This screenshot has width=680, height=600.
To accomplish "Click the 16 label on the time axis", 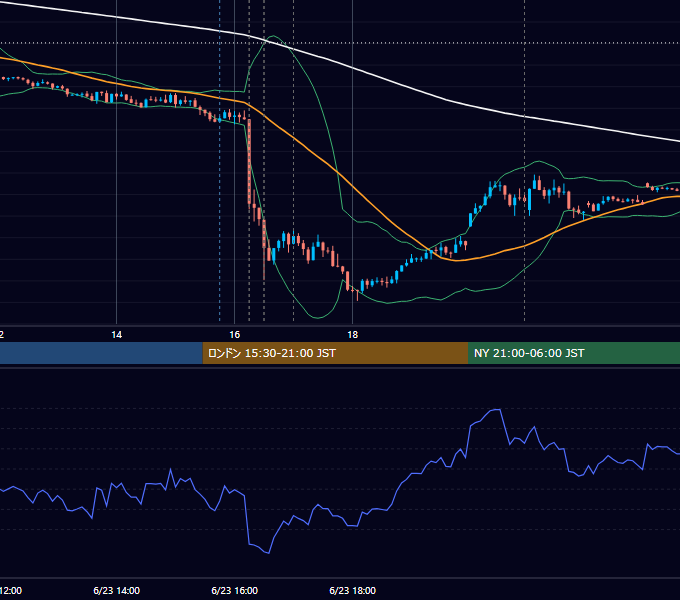I will 235,335.
